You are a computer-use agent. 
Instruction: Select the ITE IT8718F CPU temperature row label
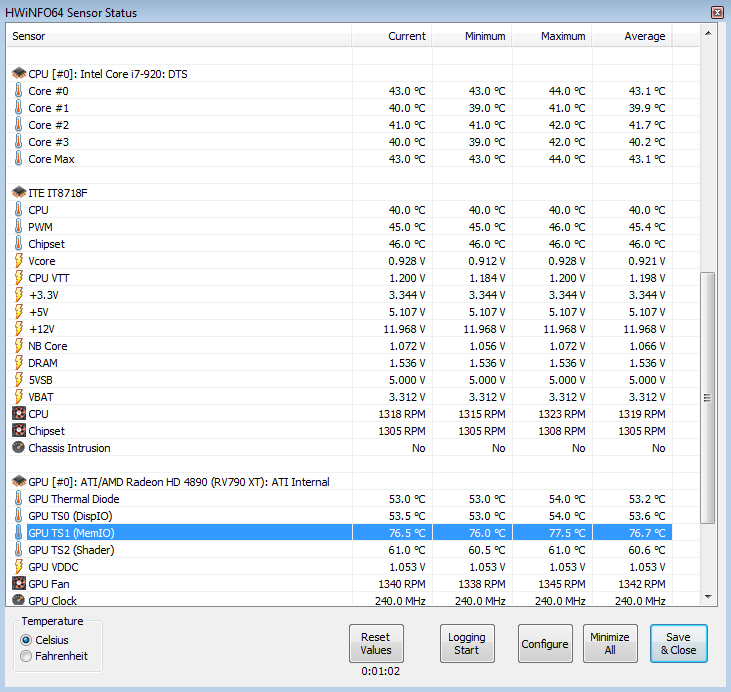[x=38, y=210]
